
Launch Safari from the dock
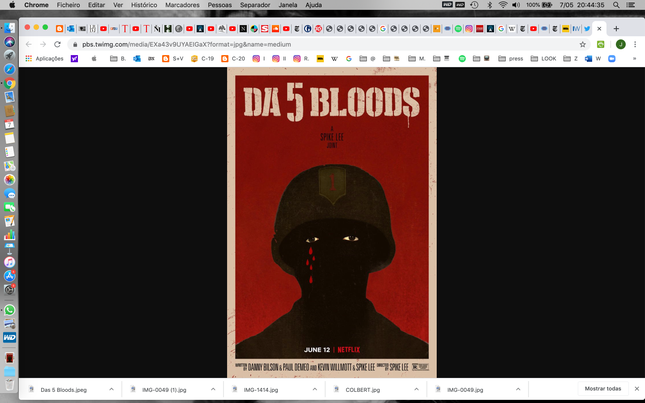pos(9,69)
